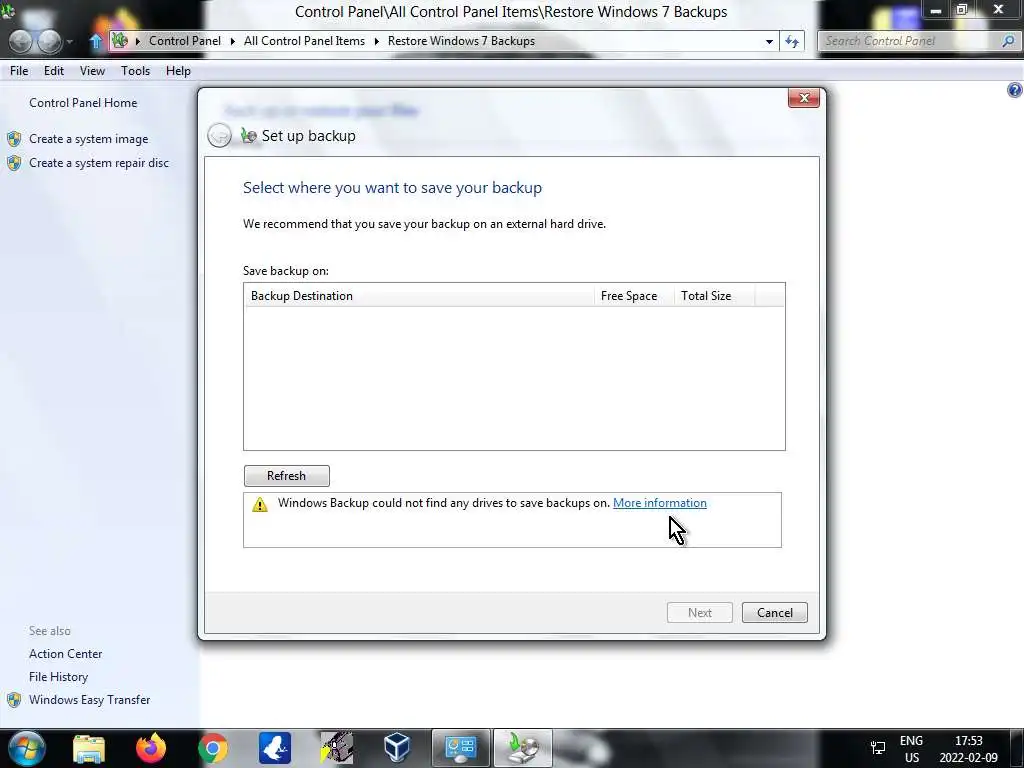The image size is (1024, 768).
Task: Expand the arrow after Control Panel breadcrumb
Action: tap(232, 41)
